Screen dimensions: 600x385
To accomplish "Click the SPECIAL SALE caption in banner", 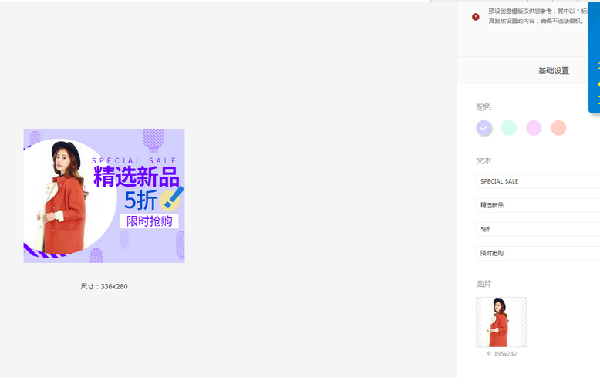I will tap(134, 160).
